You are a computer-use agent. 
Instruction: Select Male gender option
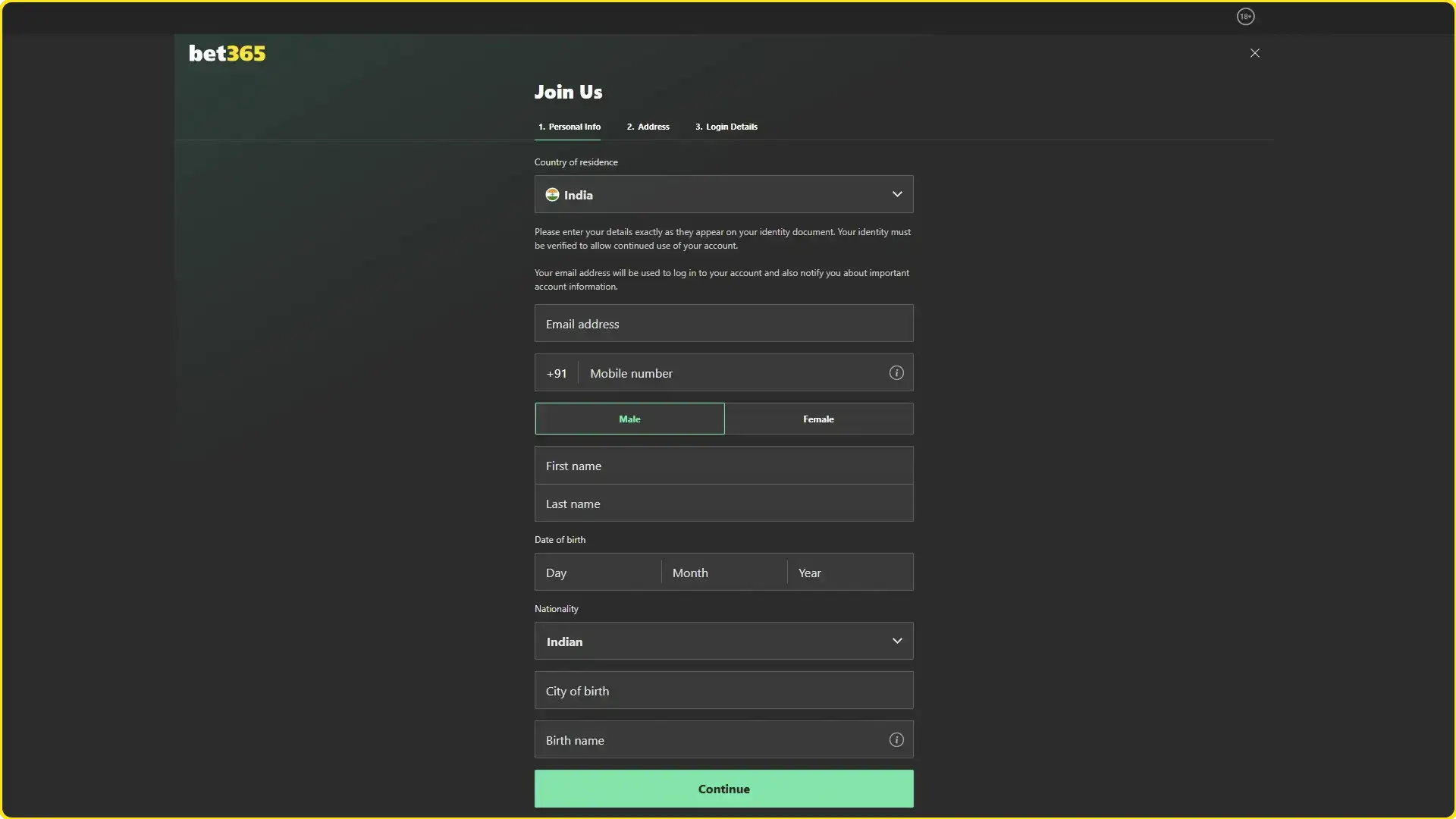pos(629,419)
